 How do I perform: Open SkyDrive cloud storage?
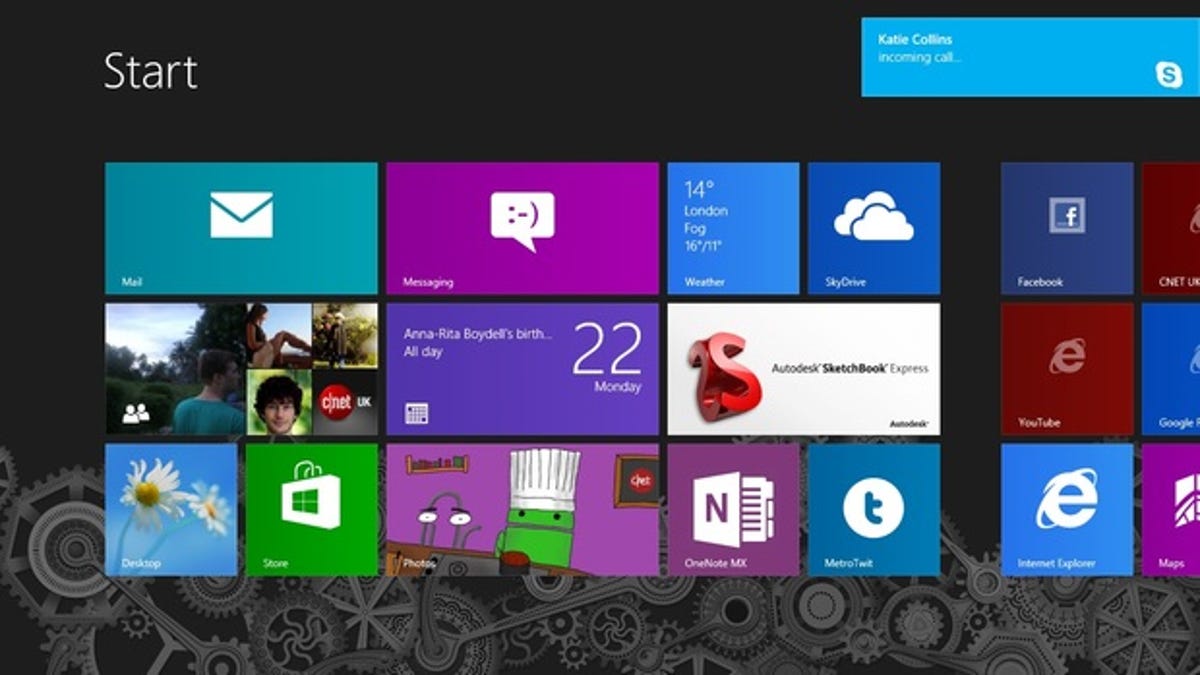pos(875,228)
